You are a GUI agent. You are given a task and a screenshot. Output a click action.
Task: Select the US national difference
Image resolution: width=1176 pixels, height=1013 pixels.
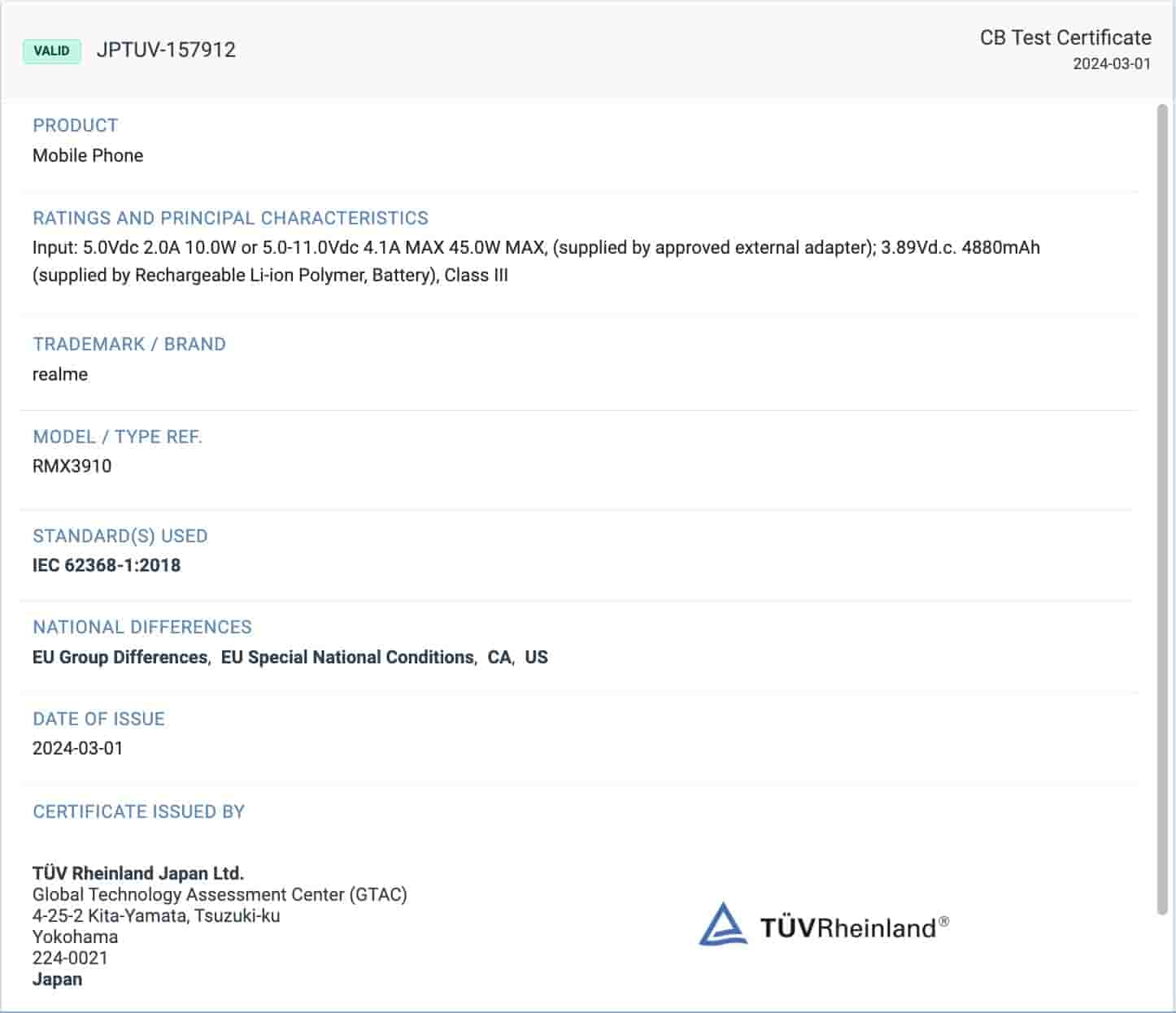tap(536, 657)
